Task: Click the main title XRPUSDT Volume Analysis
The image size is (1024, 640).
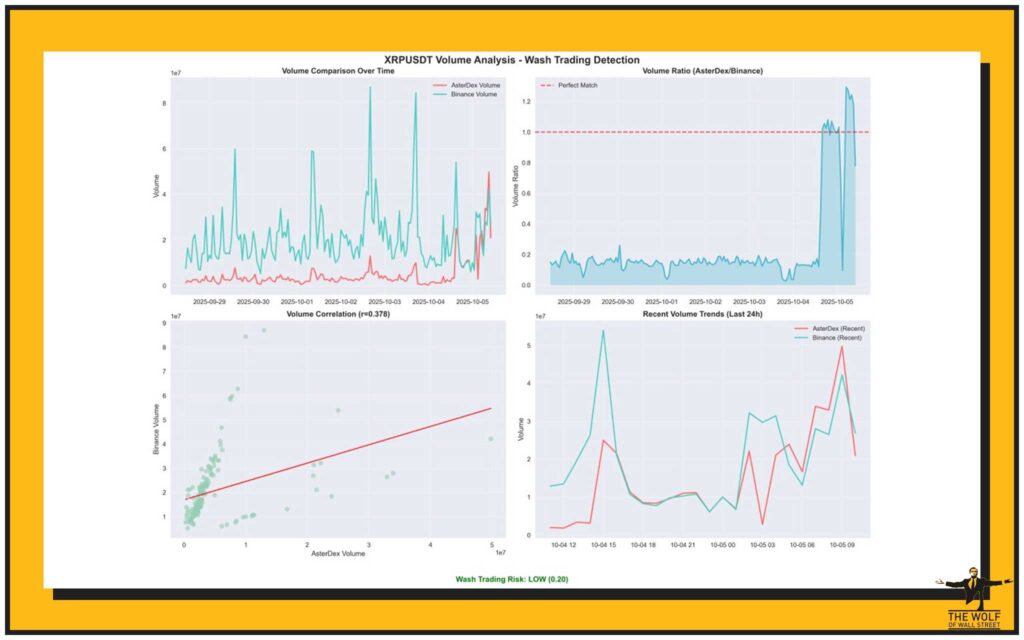Action: pos(511,60)
